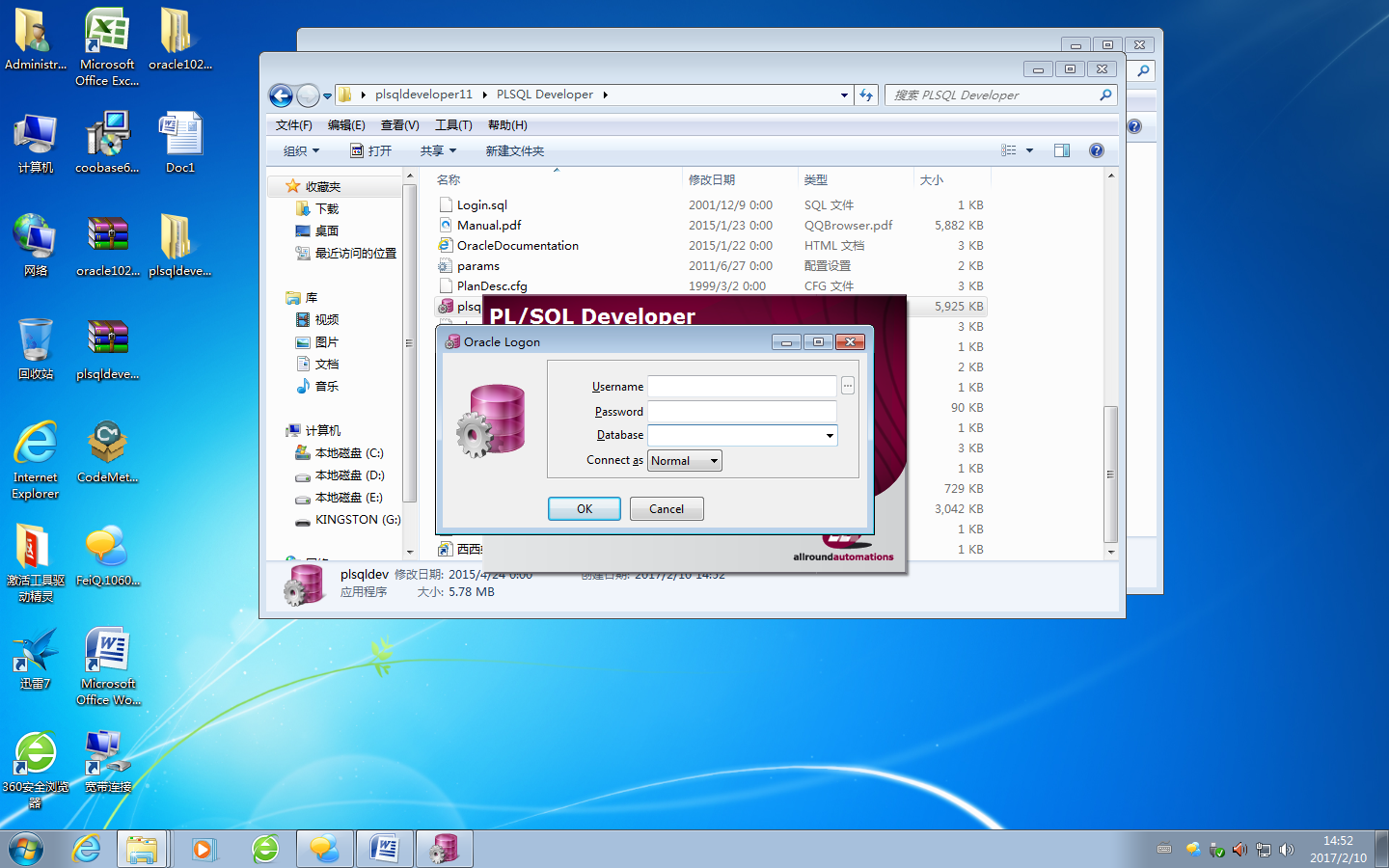Select the oracle102 folder icon on desktop top row

point(179,40)
